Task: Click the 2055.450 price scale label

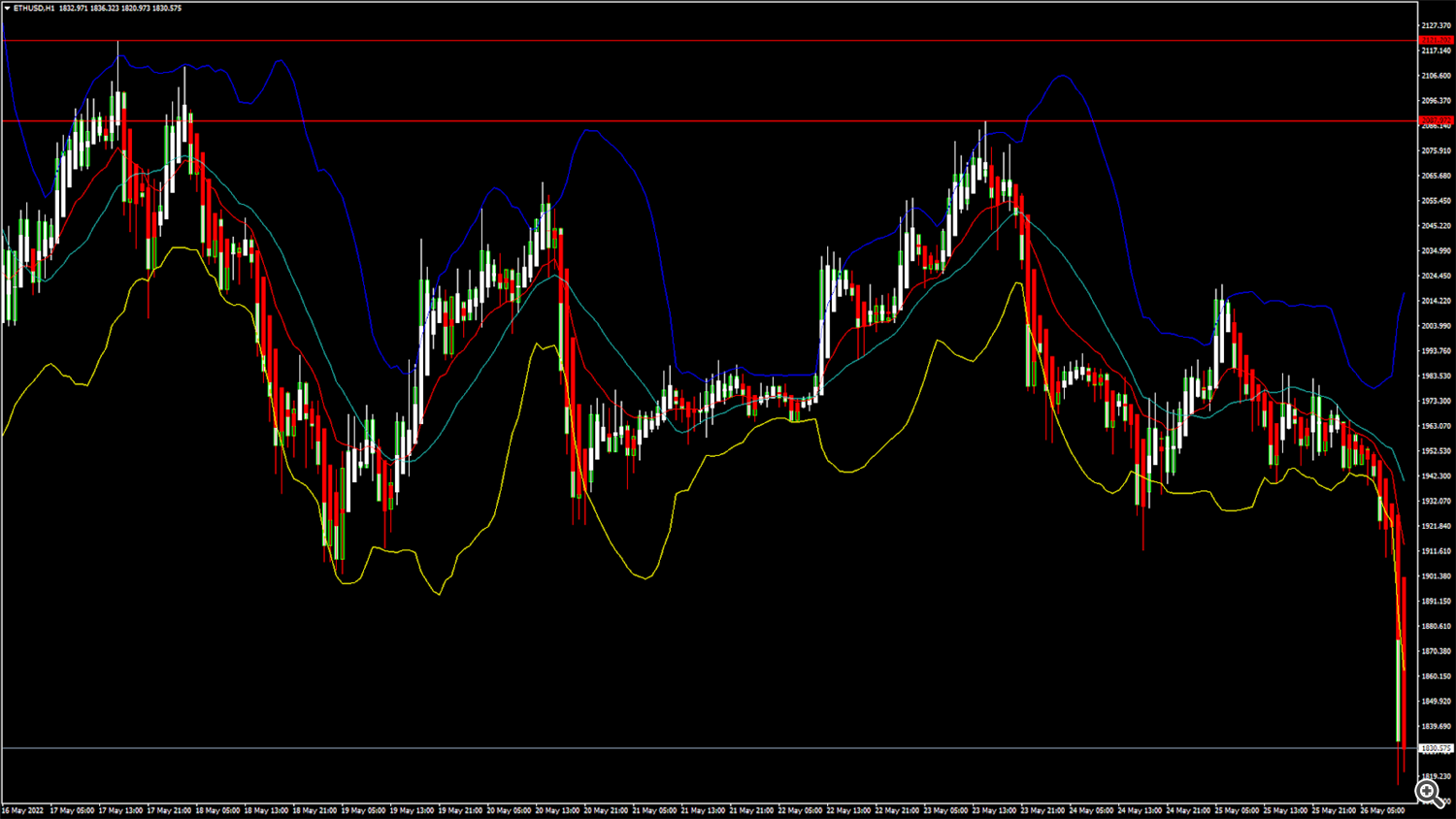Action: 1437,201
